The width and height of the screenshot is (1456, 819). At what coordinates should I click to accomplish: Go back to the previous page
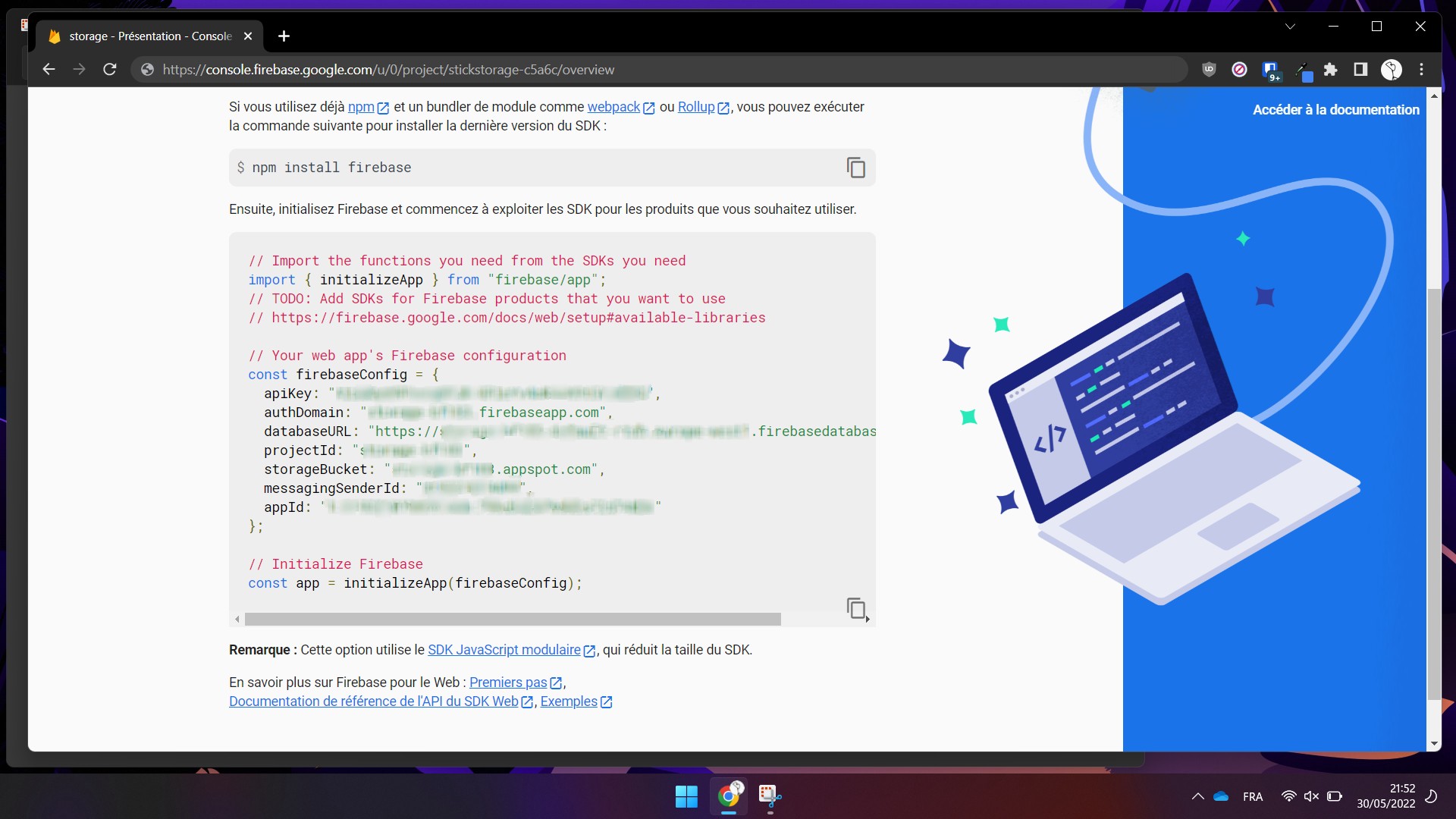pyautogui.click(x=49, y=70)
